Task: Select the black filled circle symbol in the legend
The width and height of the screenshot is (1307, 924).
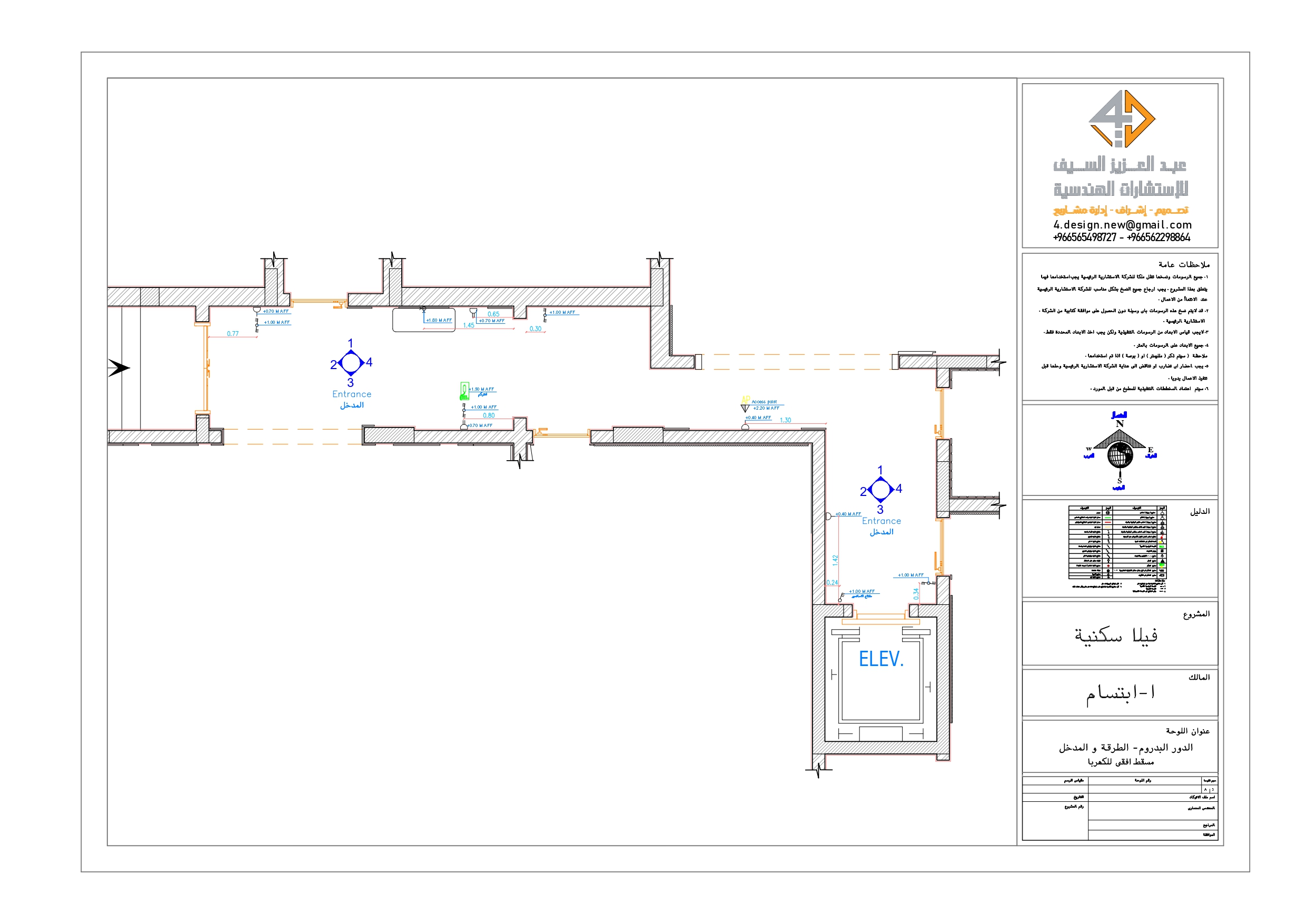Action: (1108, 571)
